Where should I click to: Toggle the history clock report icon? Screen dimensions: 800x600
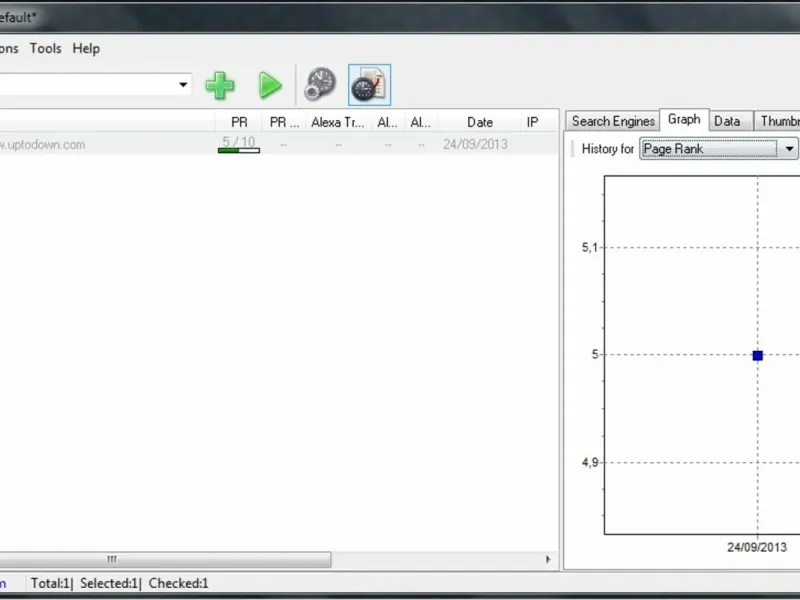(x=369, y=85)
